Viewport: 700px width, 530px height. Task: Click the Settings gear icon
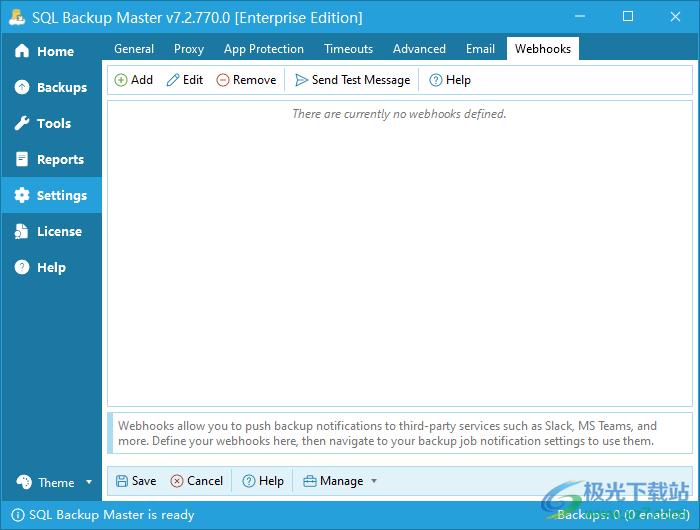pos(21,195)
